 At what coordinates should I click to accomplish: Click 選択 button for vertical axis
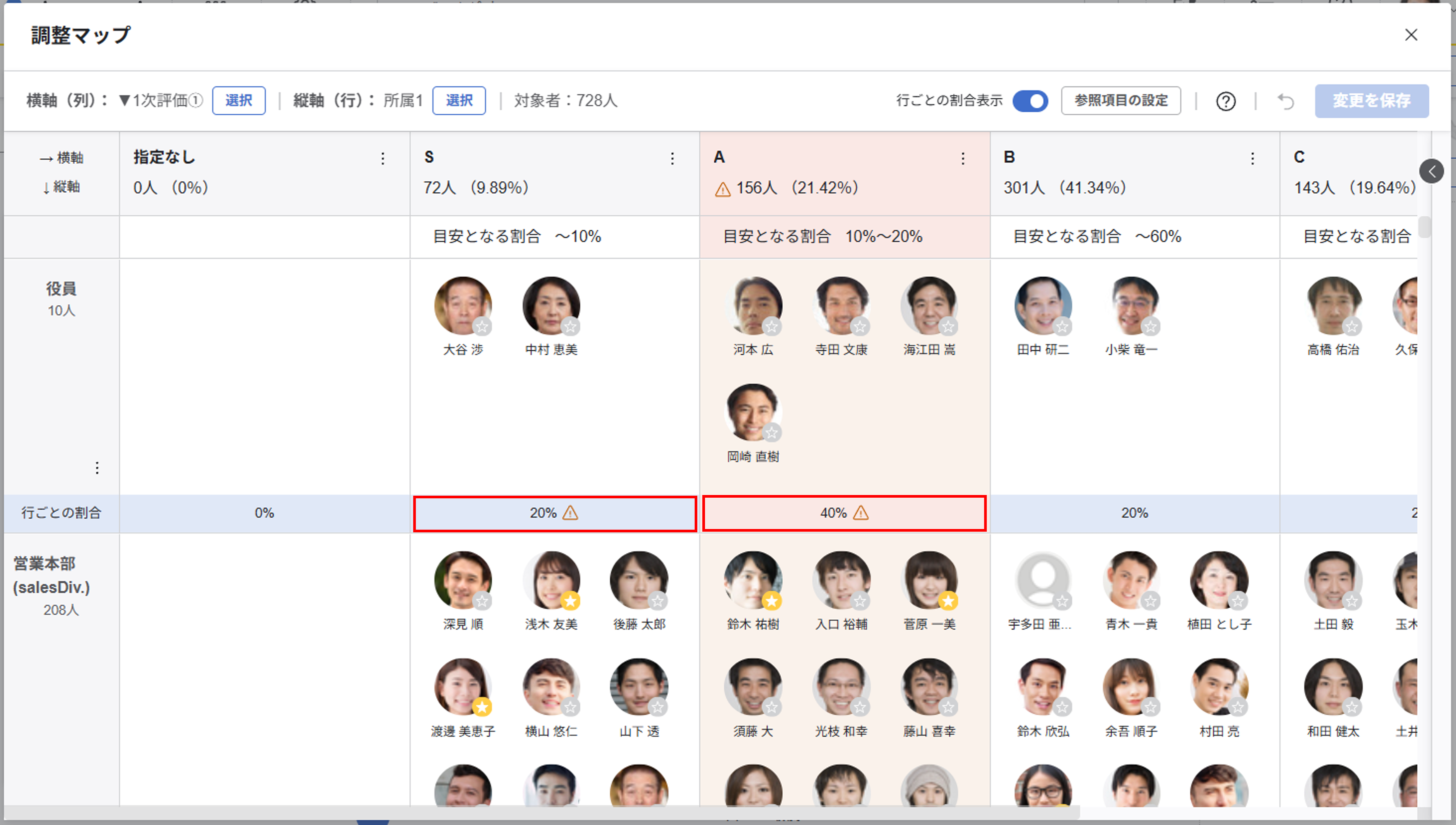click(x=459, y=101)
